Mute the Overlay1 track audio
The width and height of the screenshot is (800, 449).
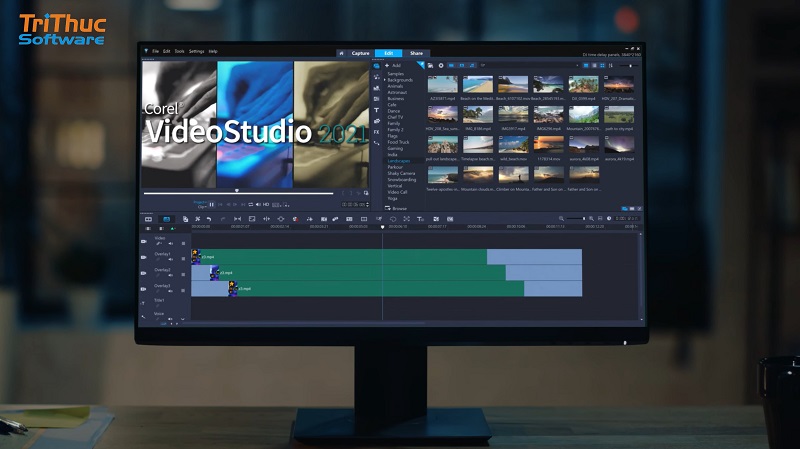pyautogui.click(x=170, y=261)
